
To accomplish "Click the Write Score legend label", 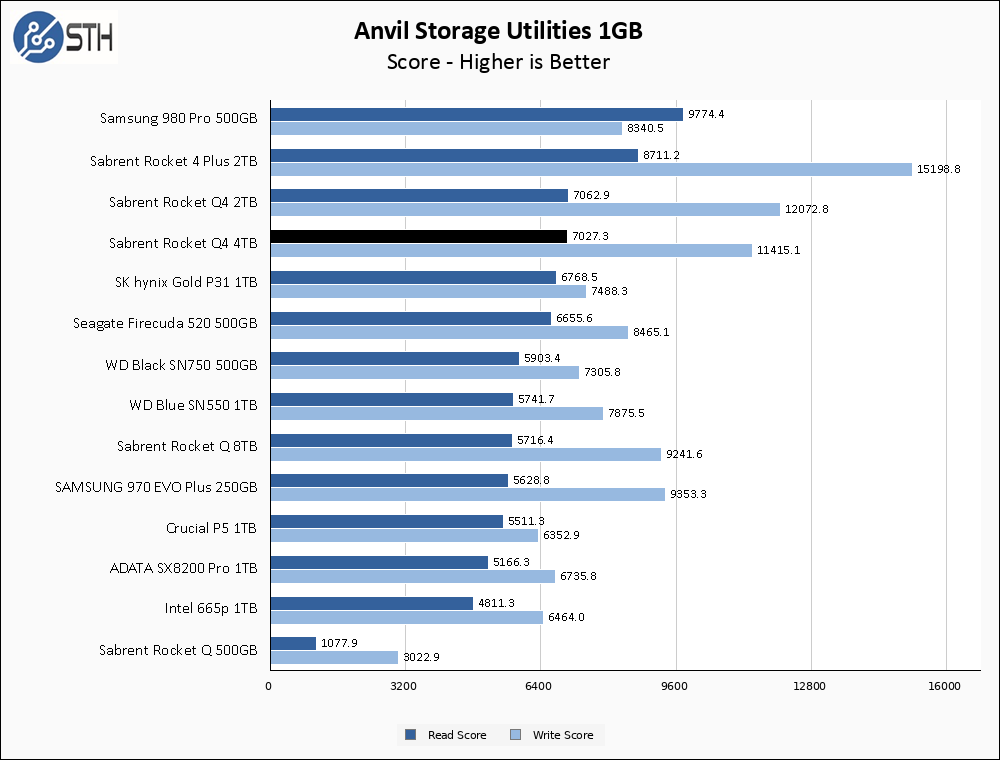I will pyautogui.click(x=563, y=735).
